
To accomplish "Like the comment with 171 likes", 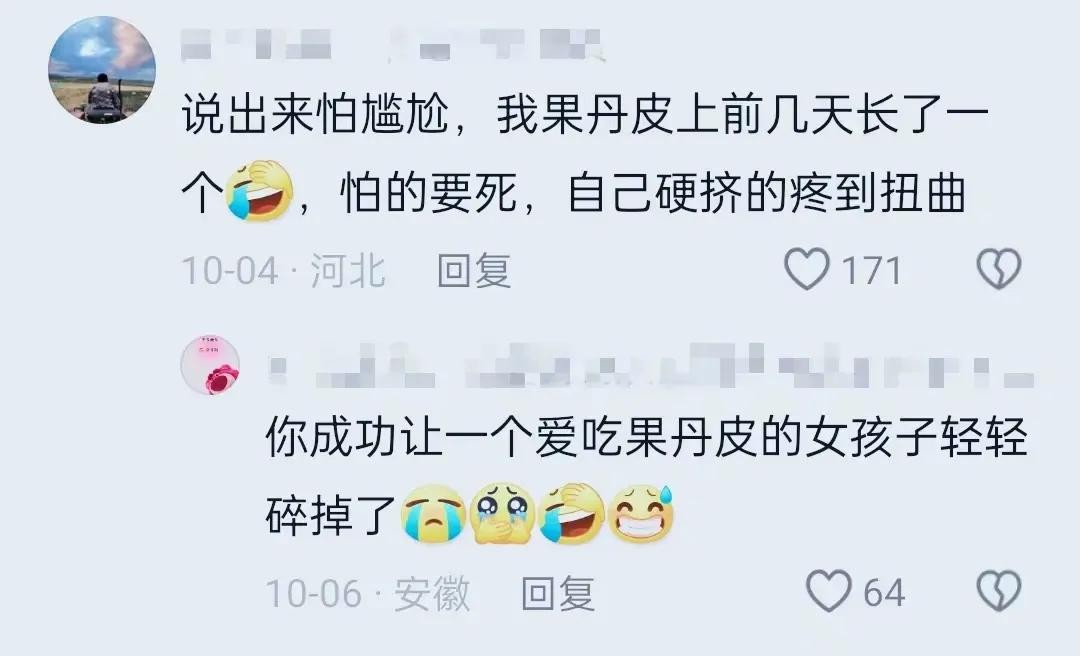I will coord(807,269).
